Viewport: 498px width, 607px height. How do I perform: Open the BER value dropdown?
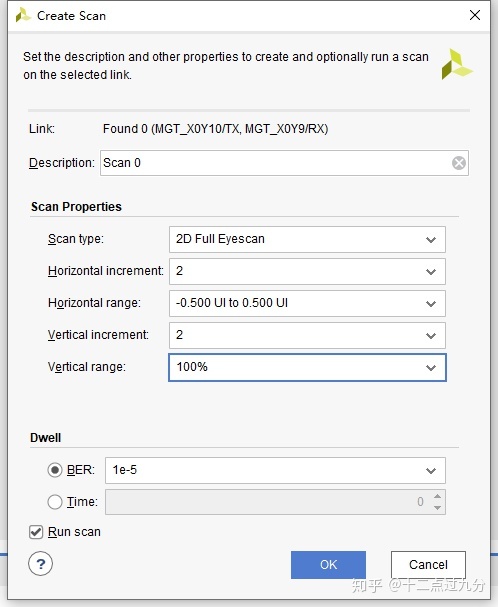click(x=275, y=470)
